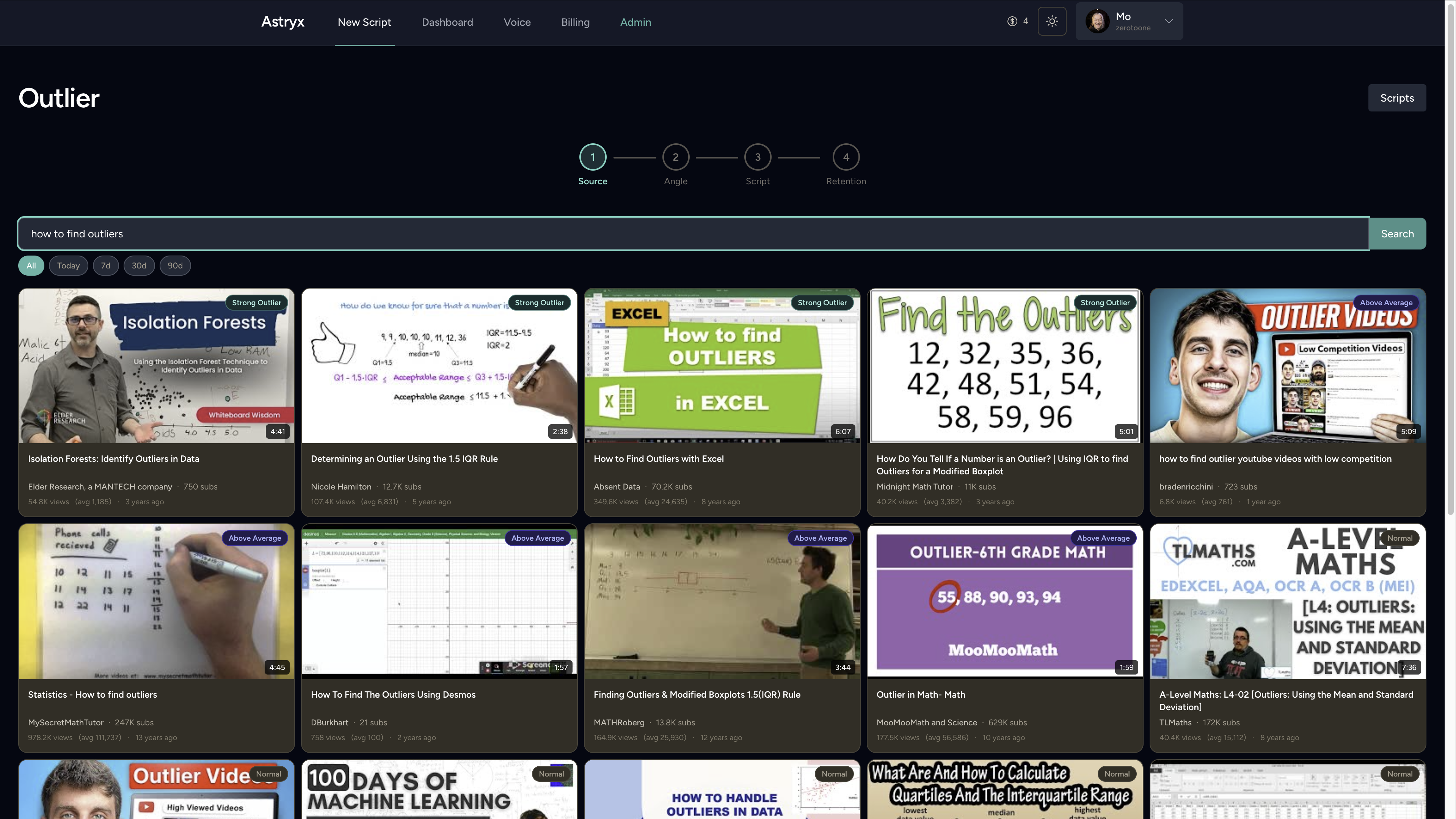Open the Isolation Forests video thumbnail

[x=157, y=366]
